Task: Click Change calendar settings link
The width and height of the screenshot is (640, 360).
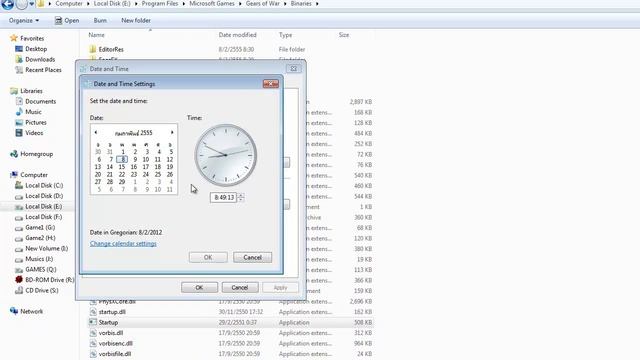Action: tap(123, 244)
